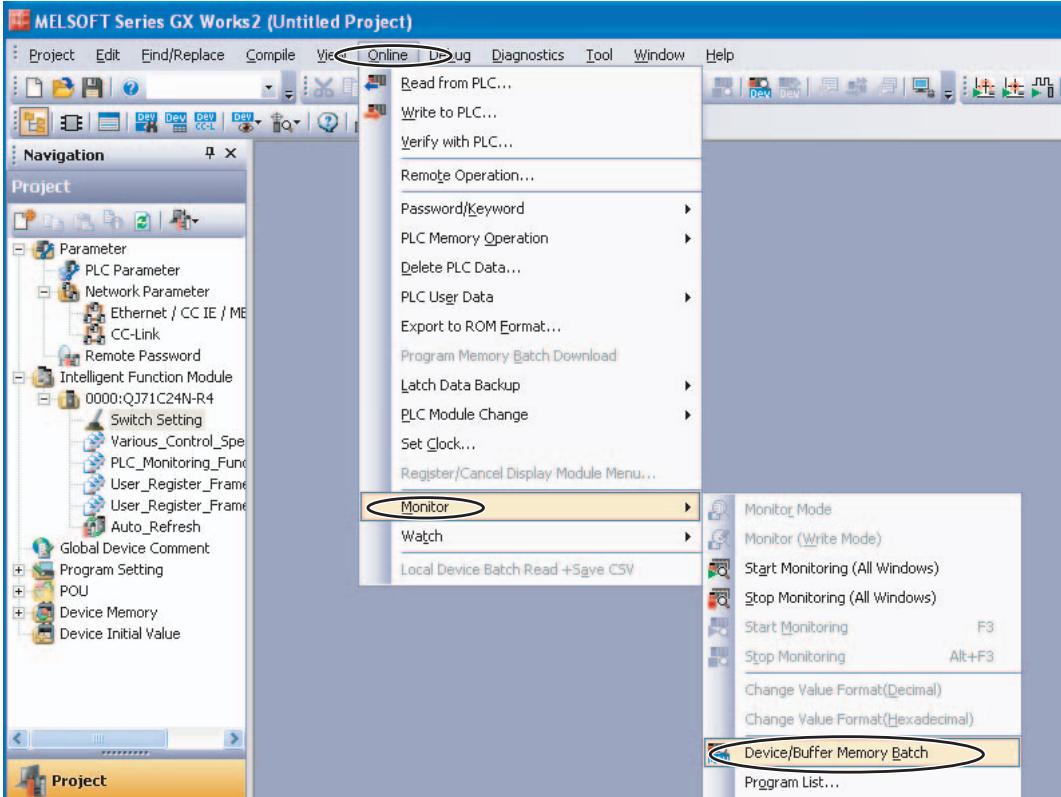Click the Dev binoculars find device icon

[146, 122]
